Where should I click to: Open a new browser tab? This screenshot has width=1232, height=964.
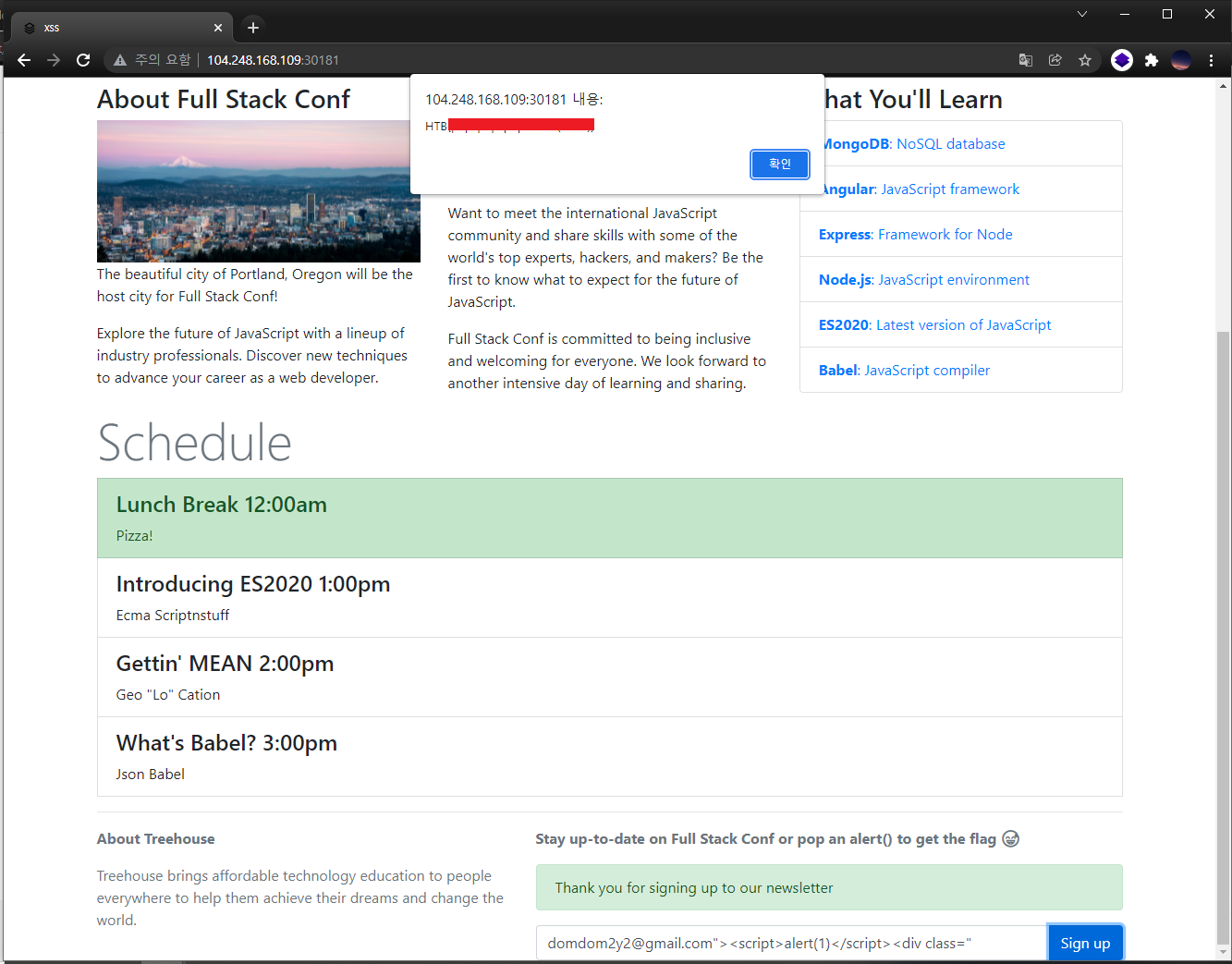(x=253, y=28)
